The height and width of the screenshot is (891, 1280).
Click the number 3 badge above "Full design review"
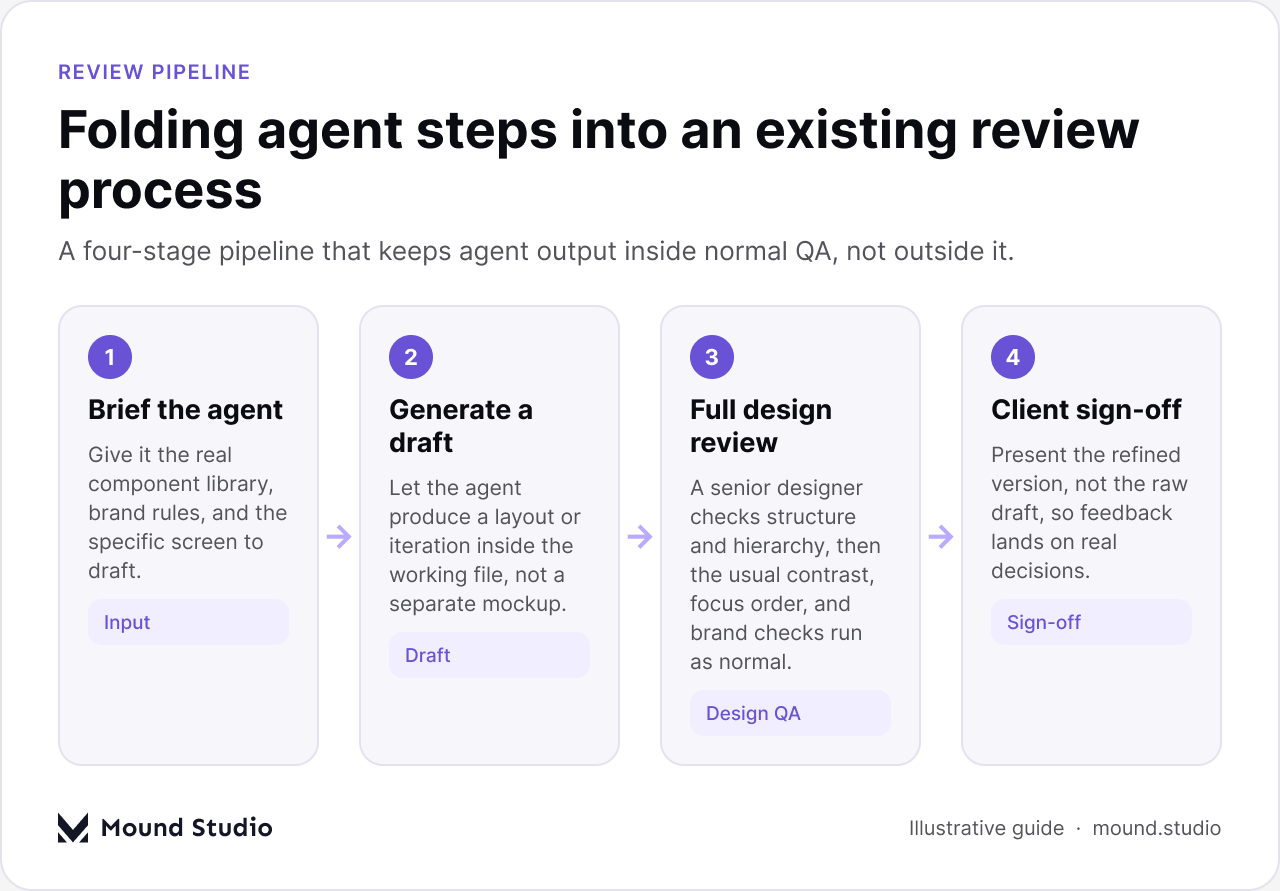(x=712, y=357)
